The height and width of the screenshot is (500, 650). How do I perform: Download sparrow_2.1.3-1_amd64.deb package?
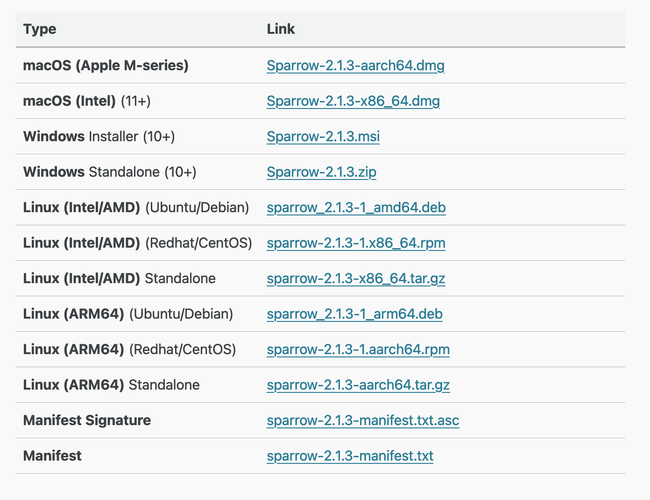tap(355, 208)
